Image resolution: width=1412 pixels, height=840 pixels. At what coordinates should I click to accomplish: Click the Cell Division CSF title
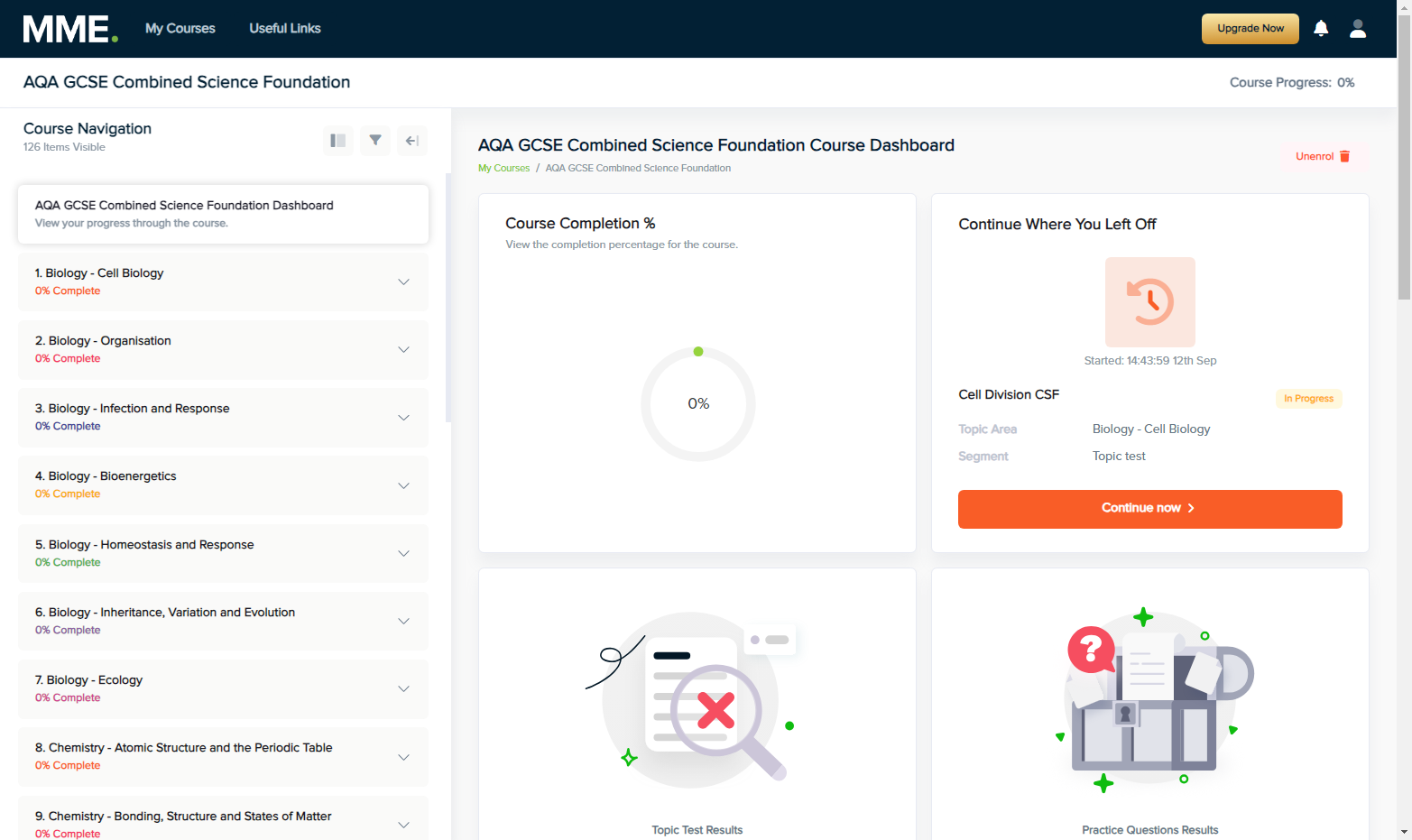pos(1009,394)
